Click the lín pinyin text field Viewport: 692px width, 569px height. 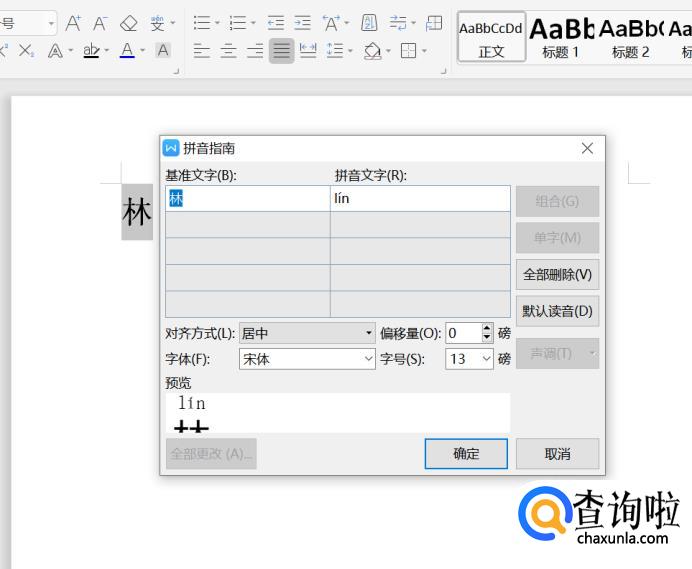coord(420,199)
